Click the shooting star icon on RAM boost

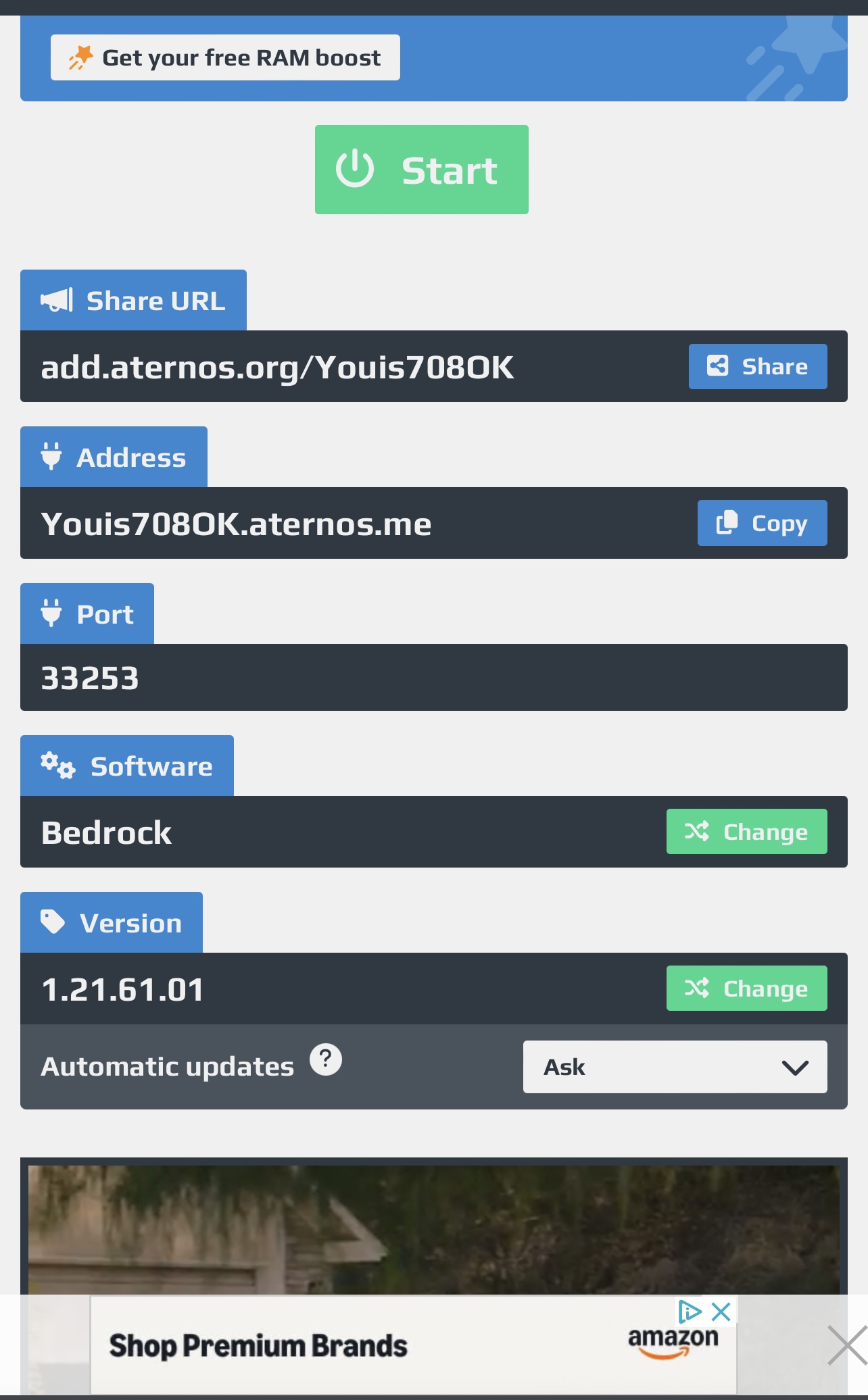80,58
